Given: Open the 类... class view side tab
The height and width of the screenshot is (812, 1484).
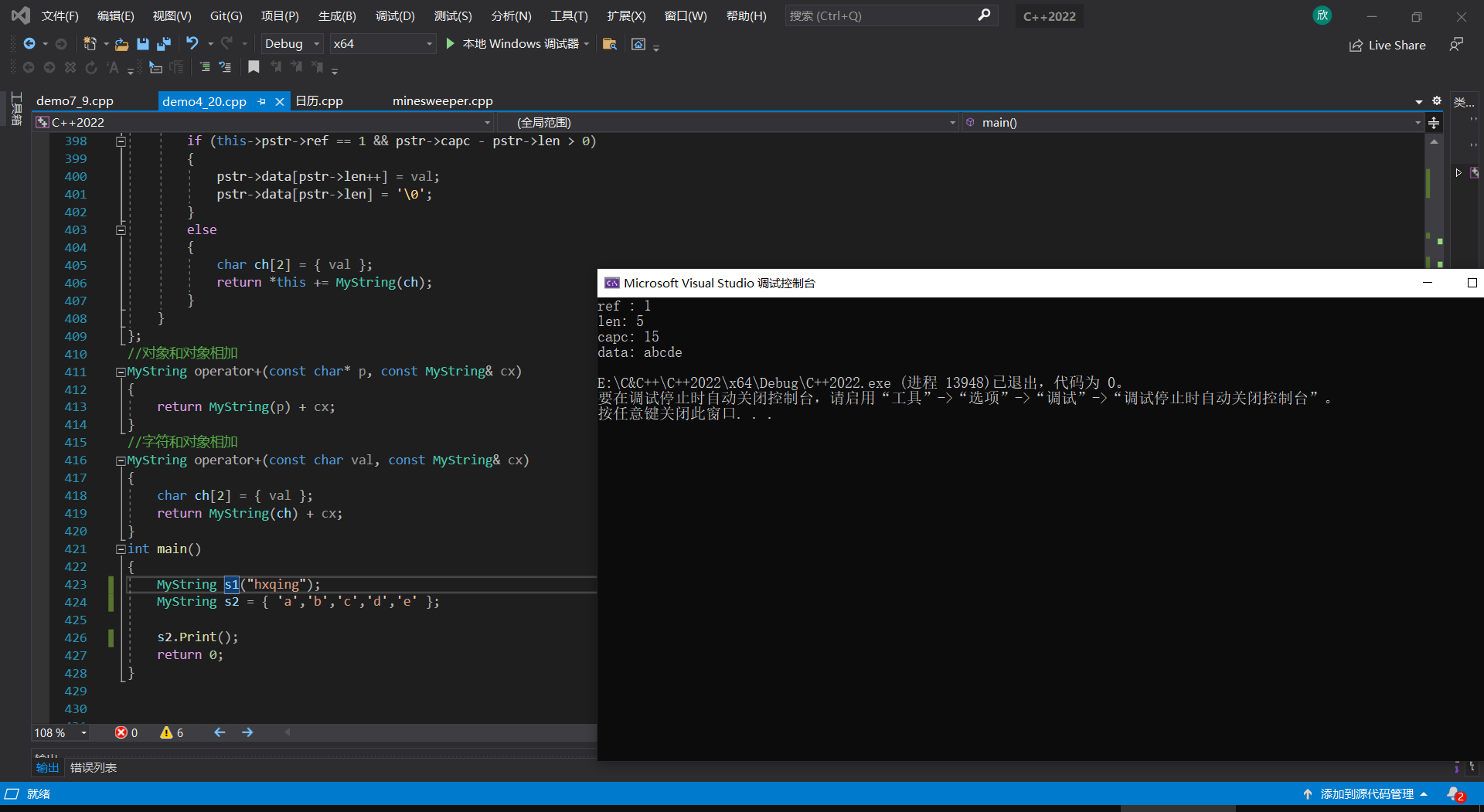Looking at the screenshot, I should [x=1464, y=102].
